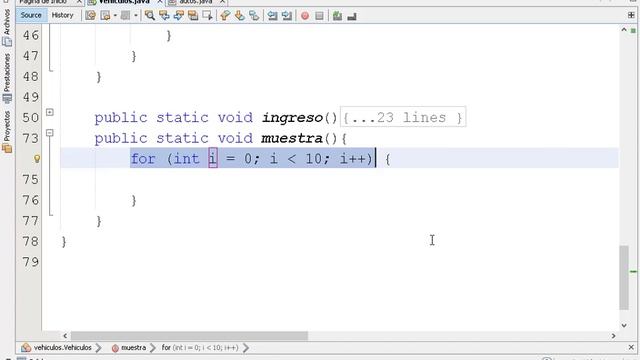The width and height of the screenshot is (640, 360).
Task: Stop macro recording square icon
Action: [319, 16]
